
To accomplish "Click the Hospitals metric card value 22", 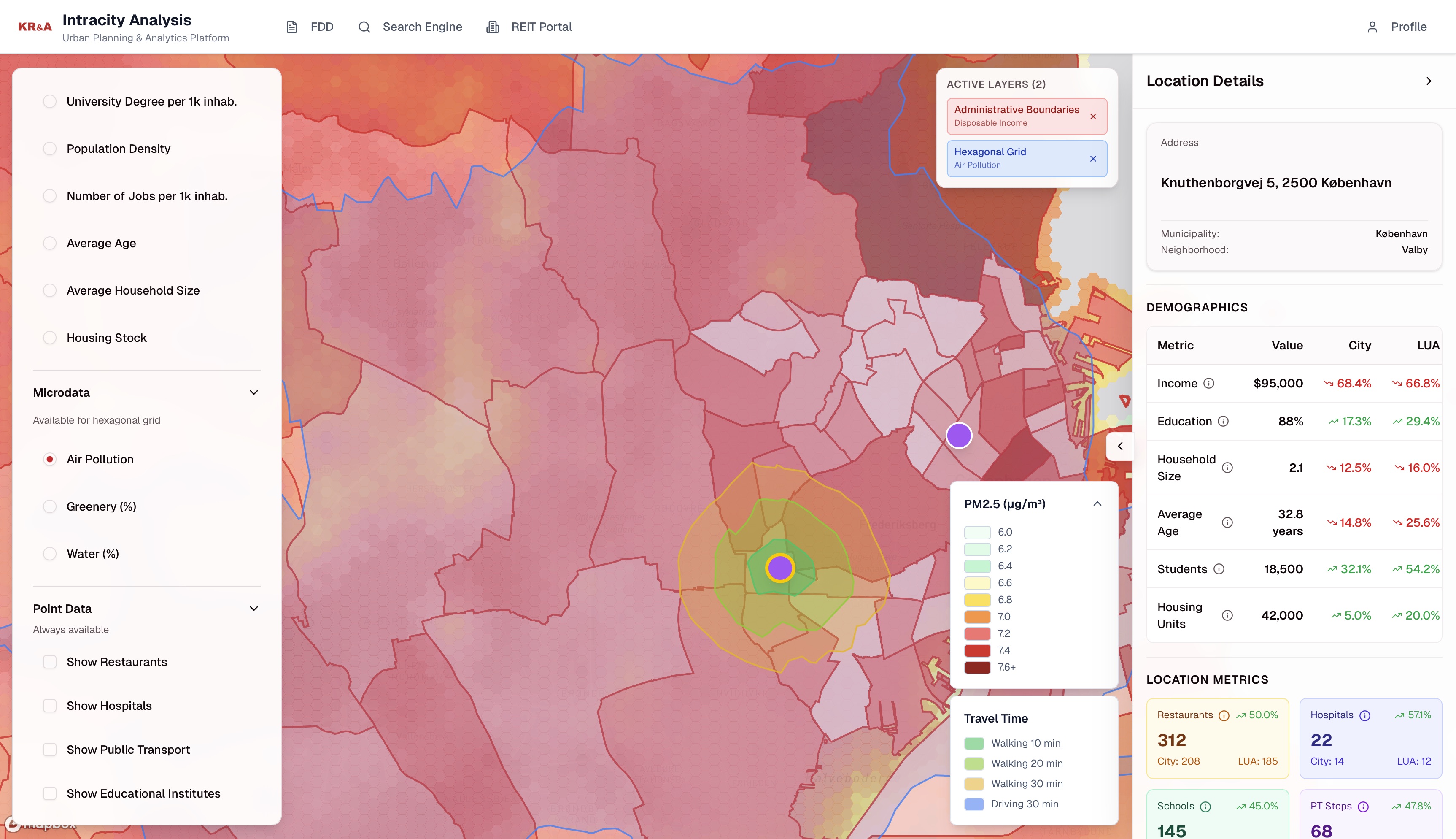I will point(1321,740).
